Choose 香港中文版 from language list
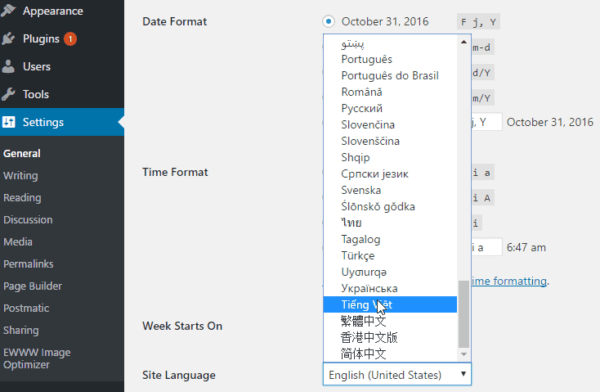 390,337
